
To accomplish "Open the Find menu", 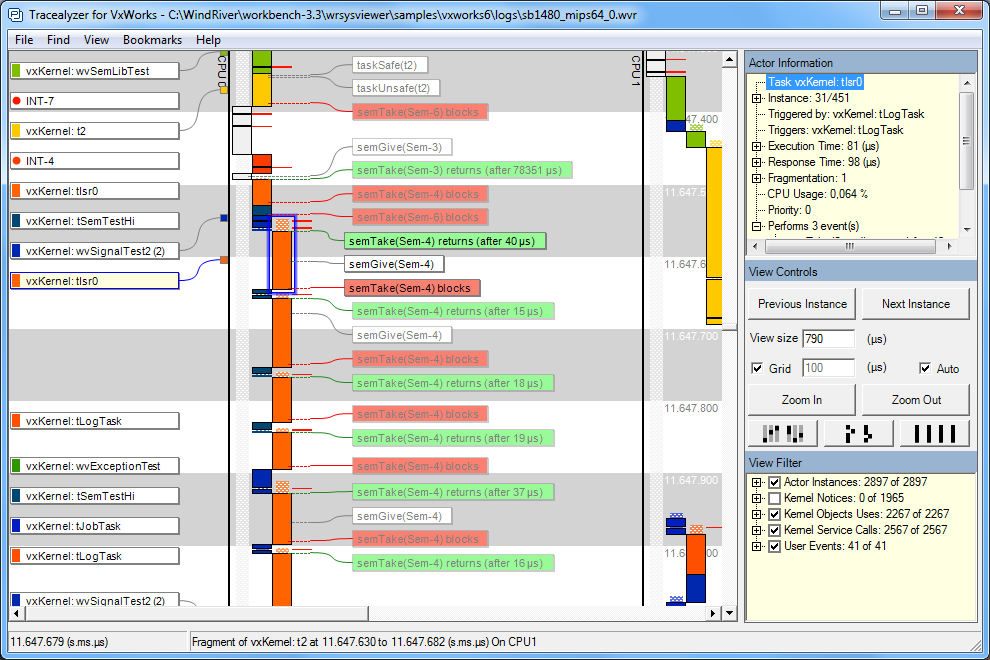I will click(58, 40).
